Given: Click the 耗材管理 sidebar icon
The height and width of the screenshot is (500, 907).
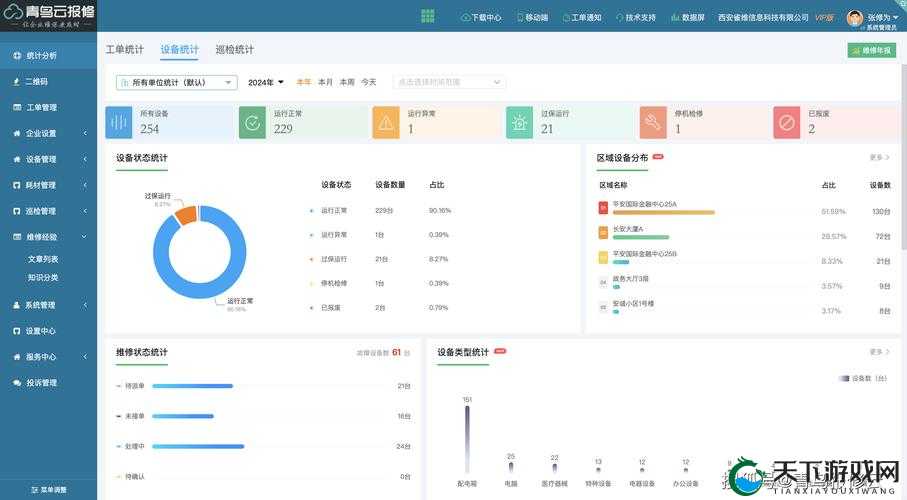Looking at the screenshot, I should tap(17, 185).
